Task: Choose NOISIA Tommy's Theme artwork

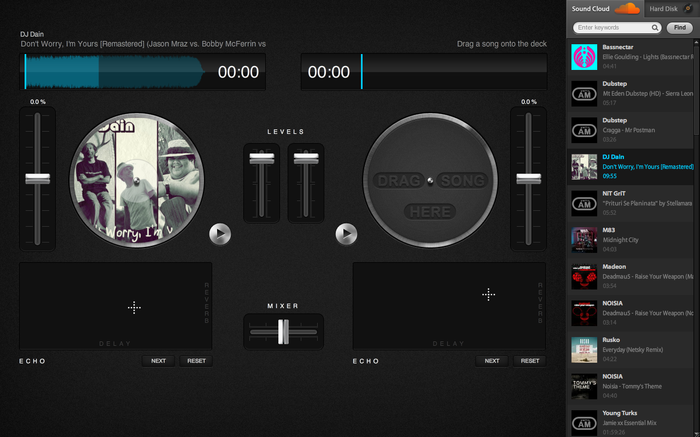Action: point(583,386)
